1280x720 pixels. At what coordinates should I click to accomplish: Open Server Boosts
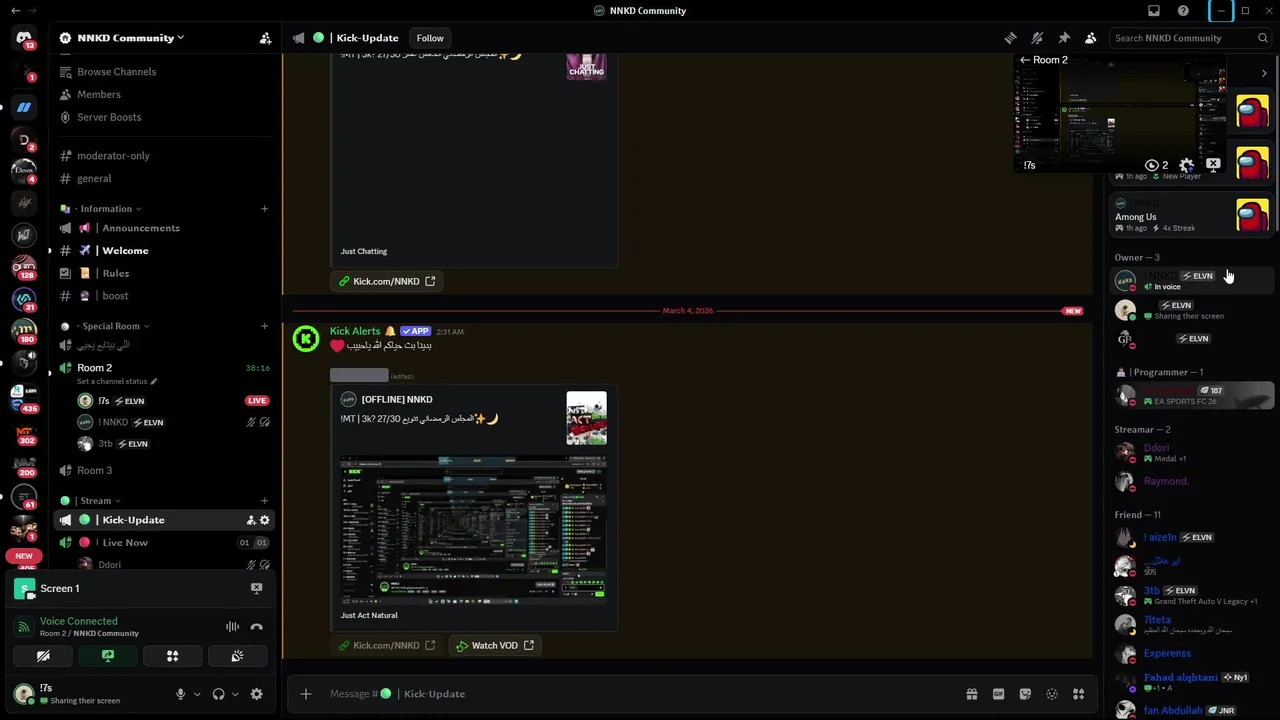(164, 117)
